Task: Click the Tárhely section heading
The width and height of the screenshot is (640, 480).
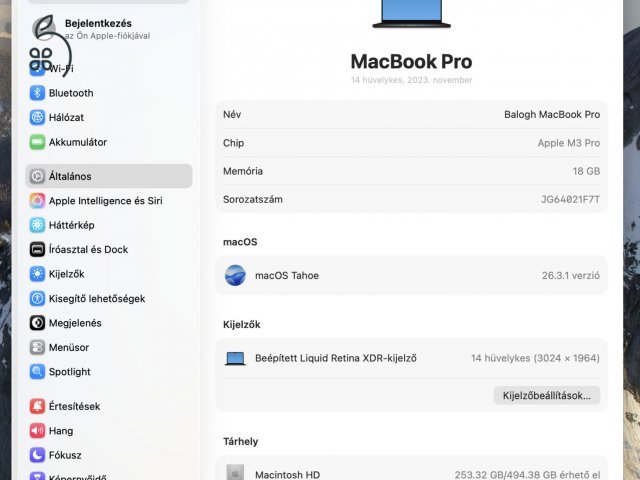Action: click(x=240, y=441)
